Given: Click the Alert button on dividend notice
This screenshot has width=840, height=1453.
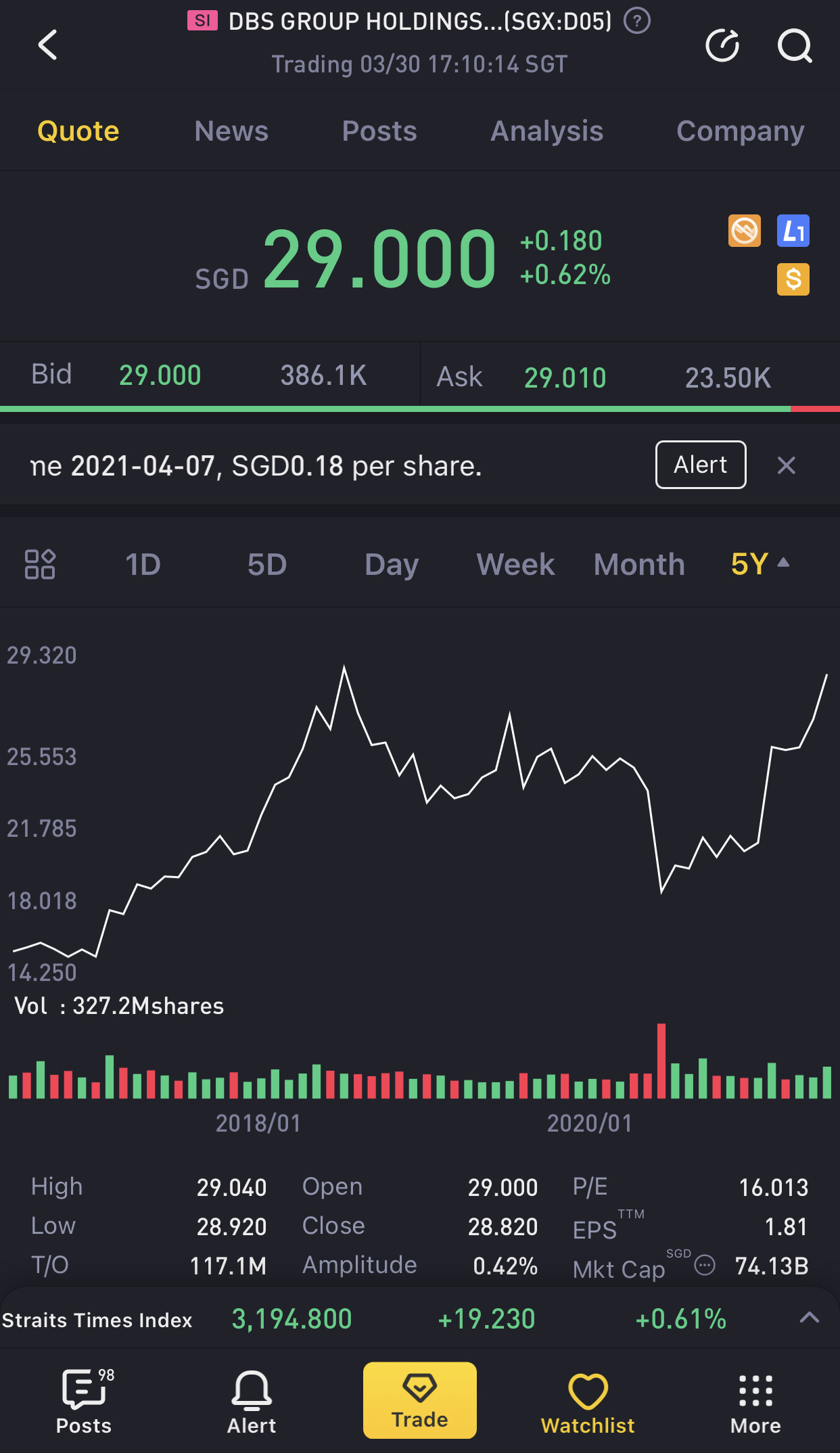Looking at the screenshot, I should pos(701,465).
